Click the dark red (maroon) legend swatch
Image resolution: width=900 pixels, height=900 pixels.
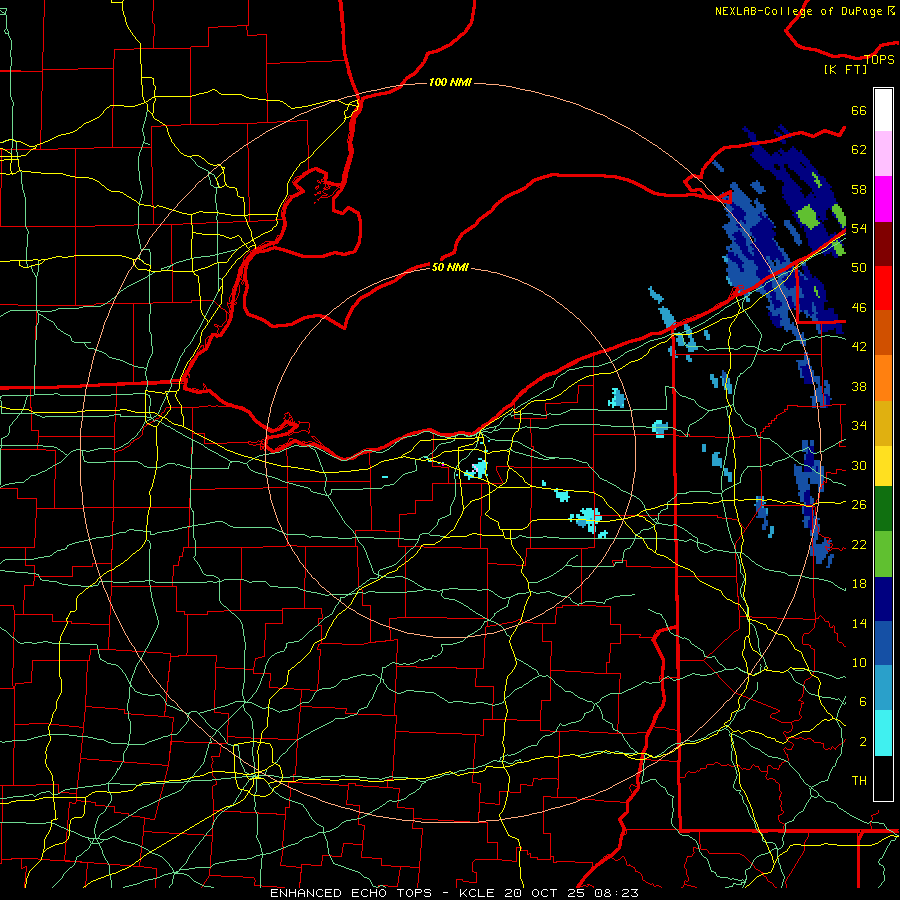883,244
